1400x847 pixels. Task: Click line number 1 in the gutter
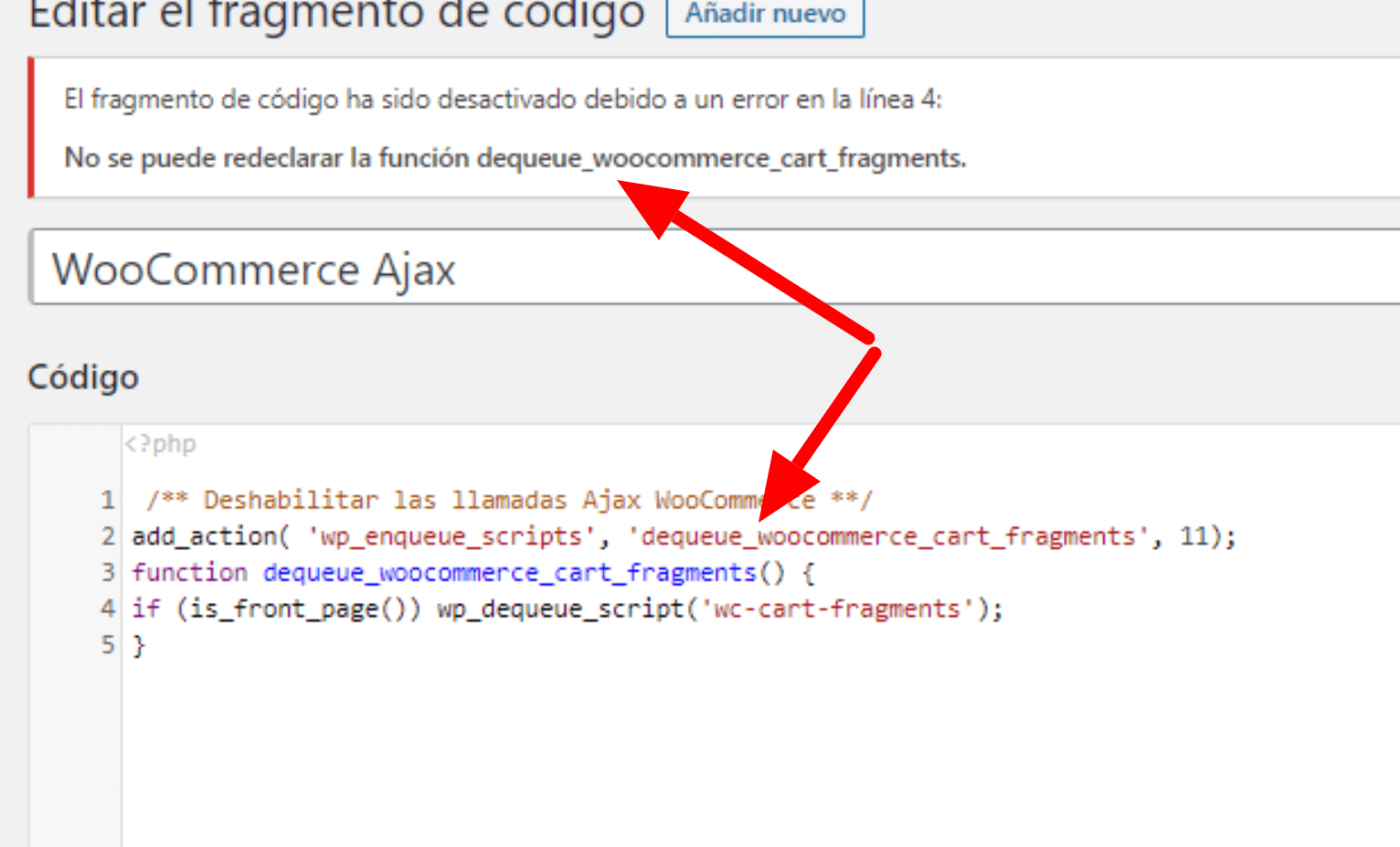(108, 501)
